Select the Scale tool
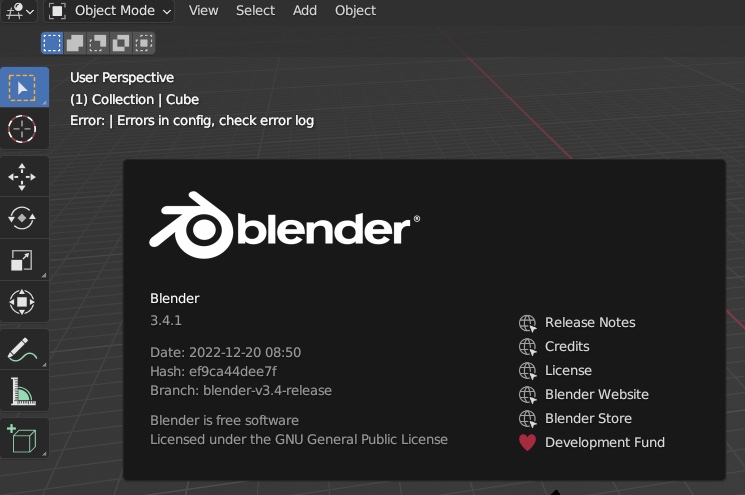This screenshot has height=495, width=745. pos(22,260)
